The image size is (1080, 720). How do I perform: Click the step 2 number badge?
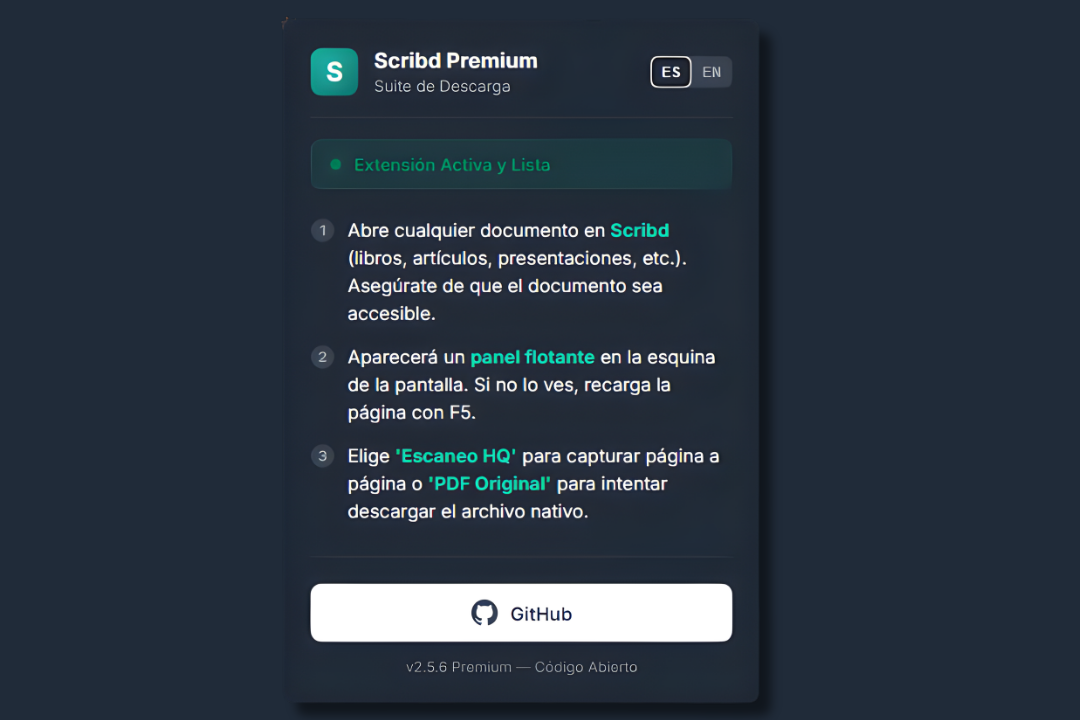click(322, 357)
